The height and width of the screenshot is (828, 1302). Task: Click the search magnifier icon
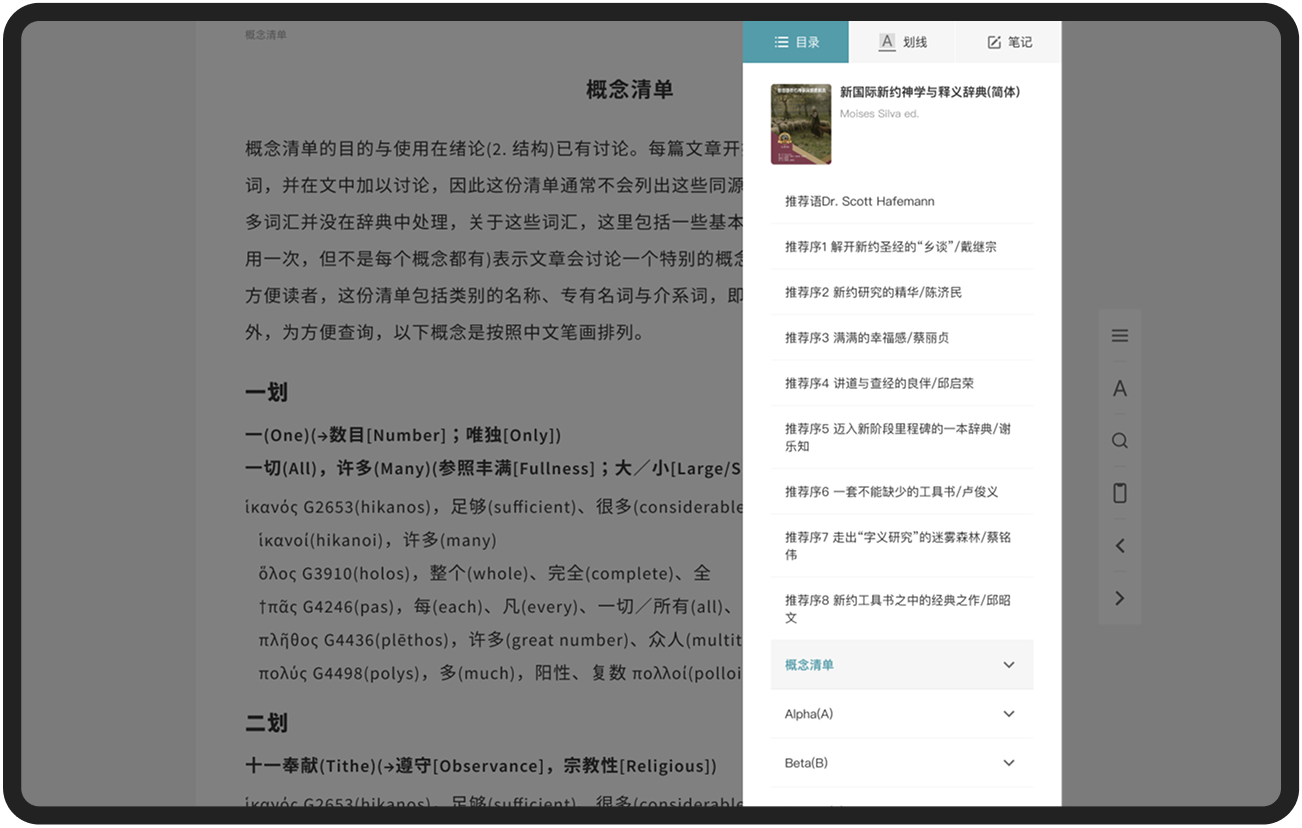[x=1119, y=441]
